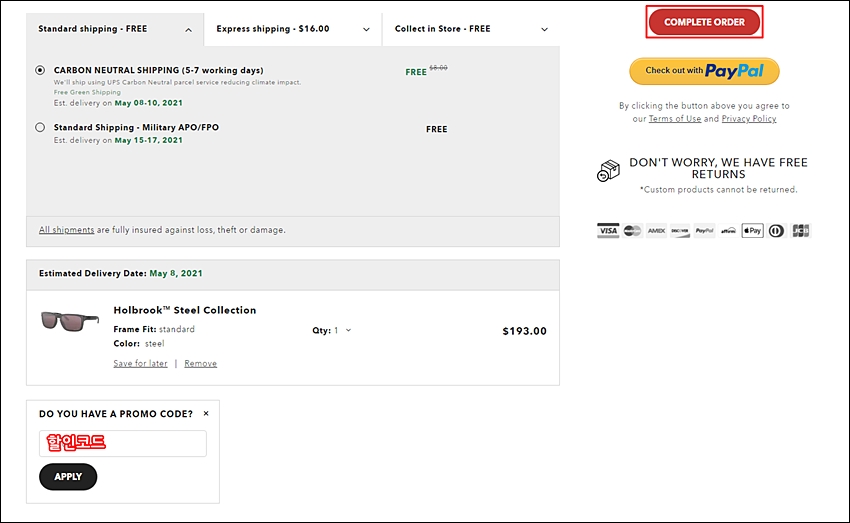The height and width of the screenshot is (523, 850).
Task: Click the Free Green Shipping text
Action: tap(87, 92)
